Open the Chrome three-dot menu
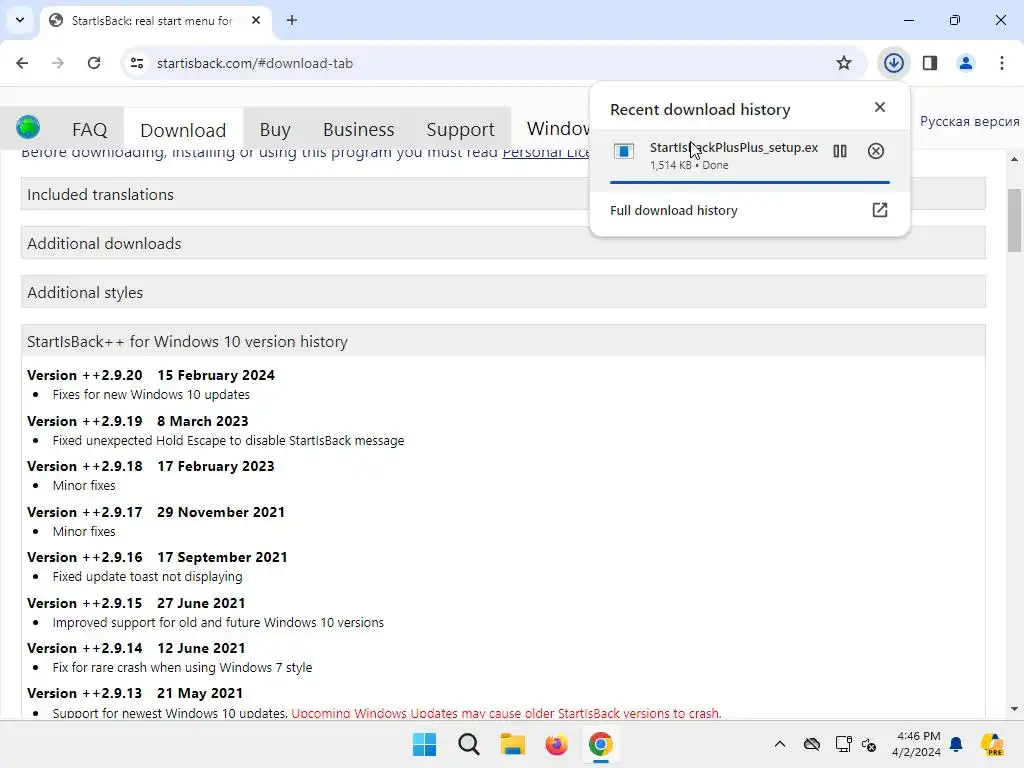Screen dimensions: 1024x768 1001,63
